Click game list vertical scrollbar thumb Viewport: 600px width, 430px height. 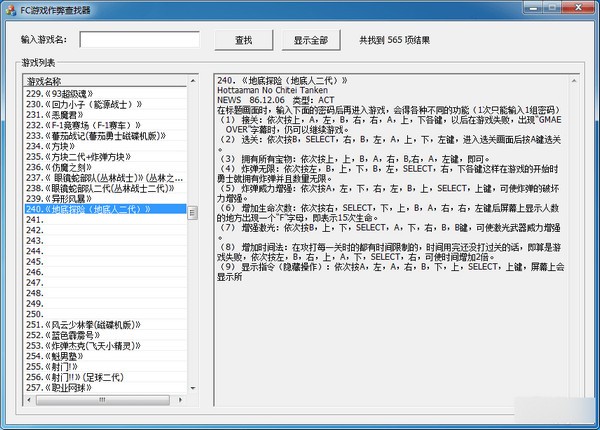point(192,213)
